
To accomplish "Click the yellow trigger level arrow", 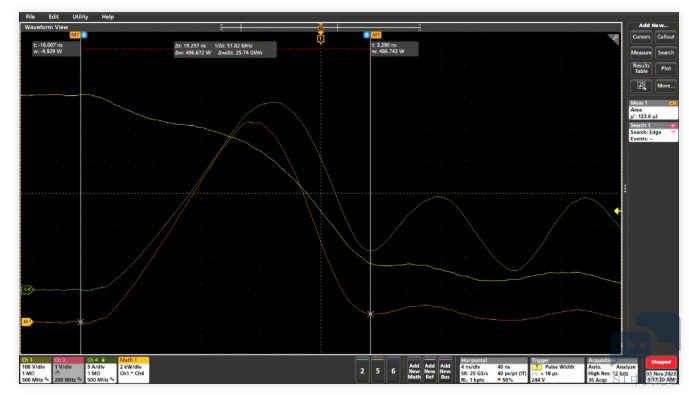I will tap(617, 211).
